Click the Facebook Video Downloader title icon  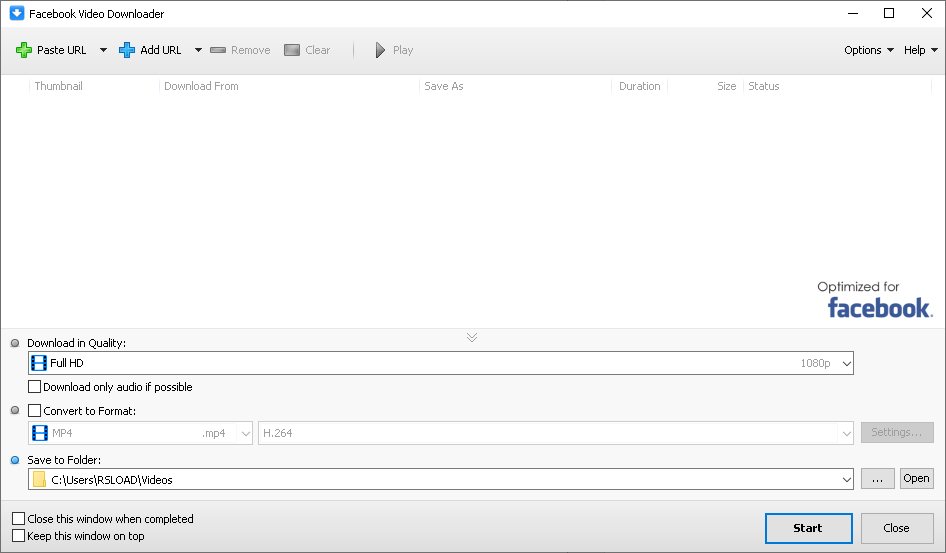point(16,14)
